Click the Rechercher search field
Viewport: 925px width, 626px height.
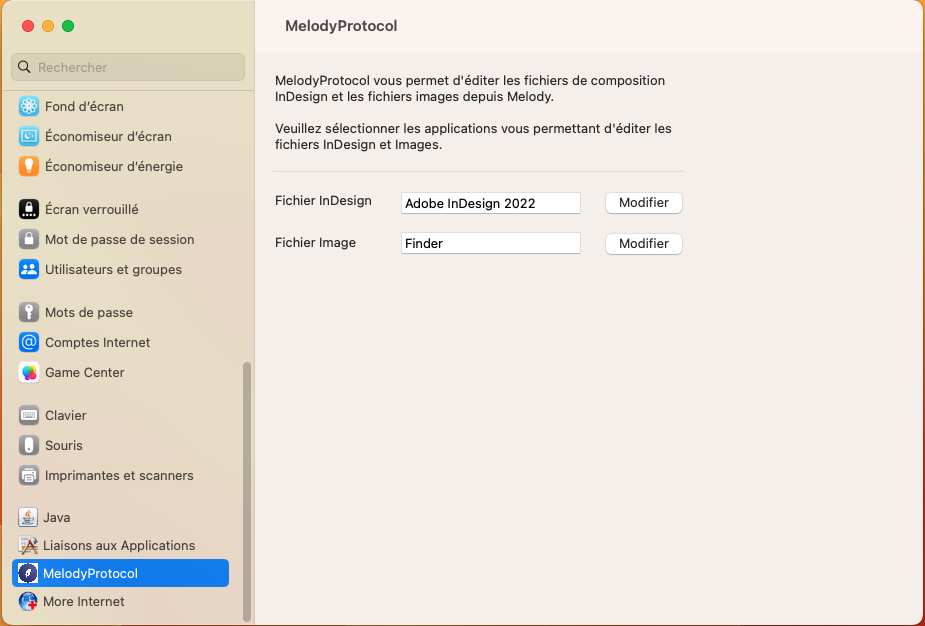click(128, 67)
